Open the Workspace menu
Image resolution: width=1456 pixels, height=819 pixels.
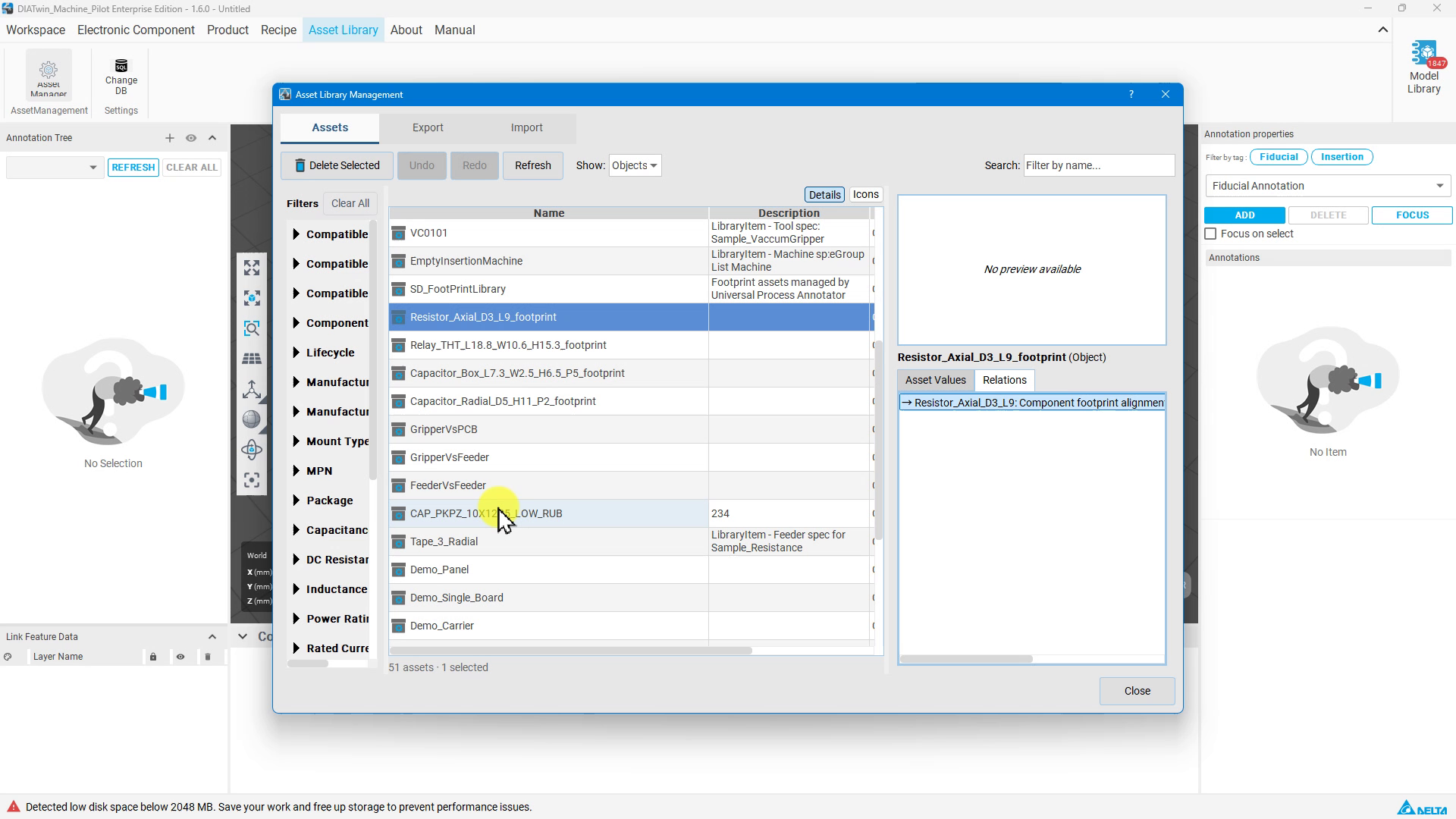[36, 30]
